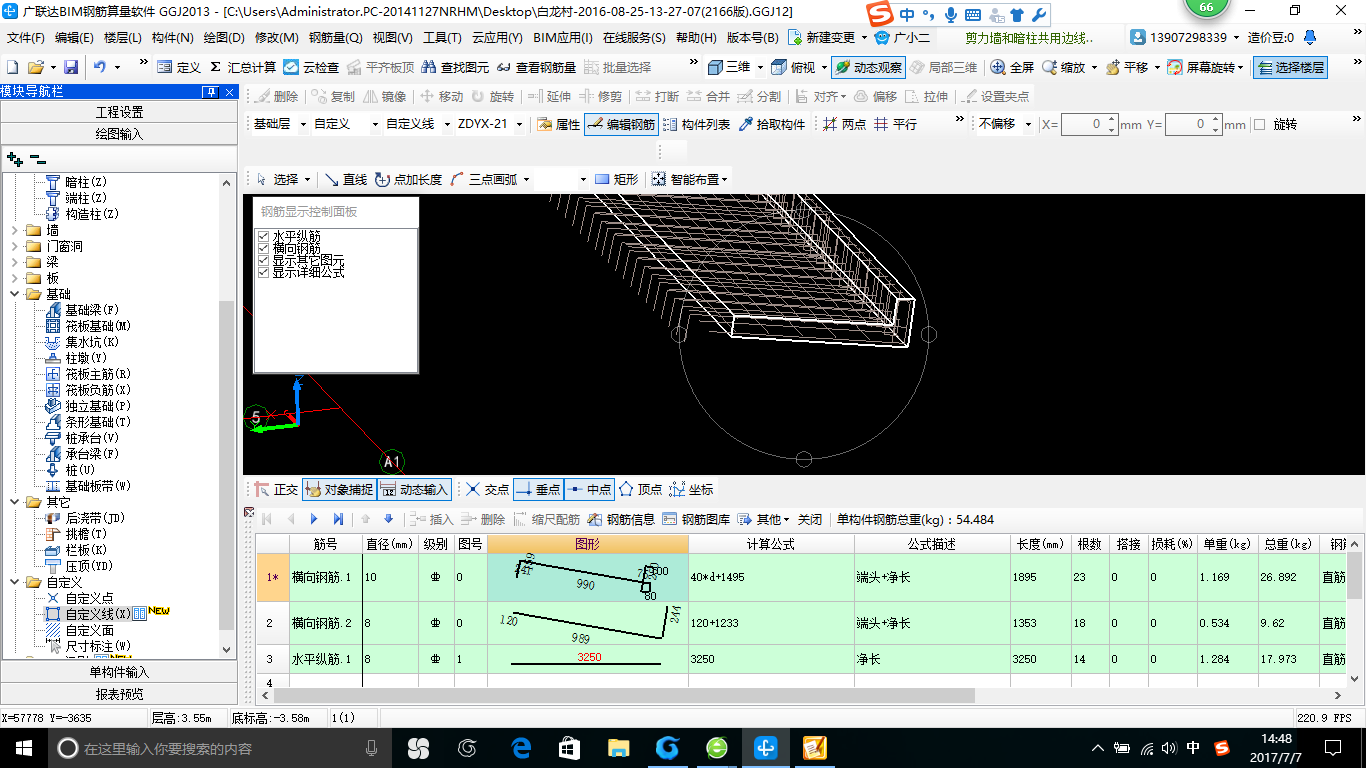This screenshot has width=1366, height=768.
Task: Switch to 全屏 full-screen view
Action: 1012,67
